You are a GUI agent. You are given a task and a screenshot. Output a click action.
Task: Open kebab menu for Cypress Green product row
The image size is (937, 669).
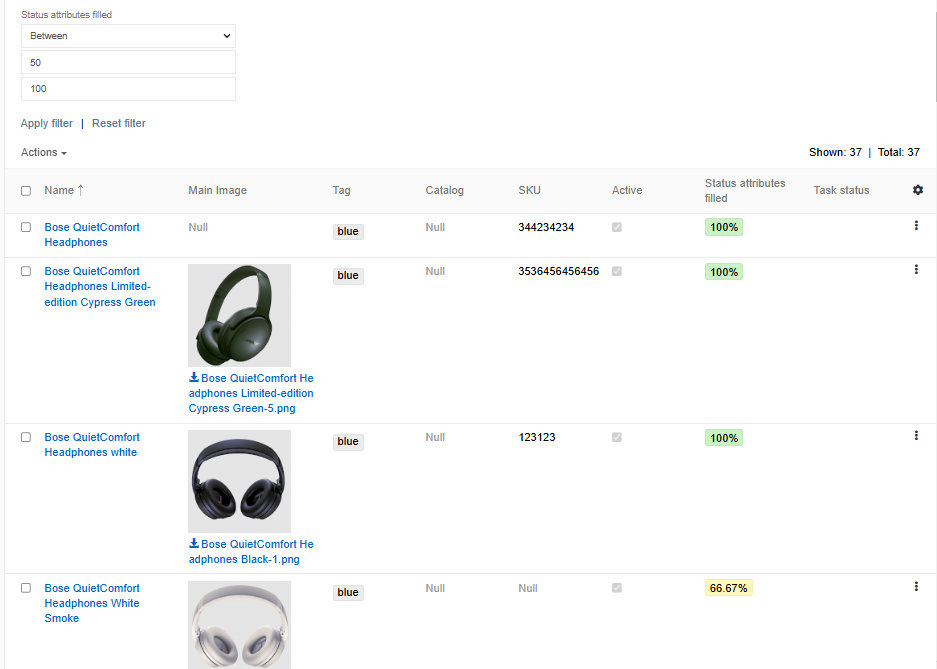[916, 269]
